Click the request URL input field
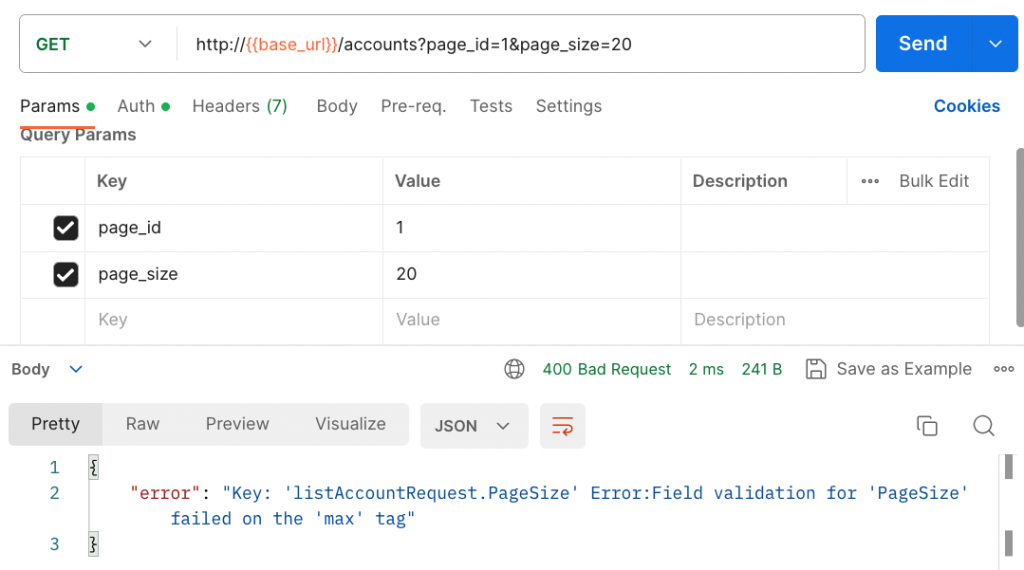This screenshot has height=570, width=1024. click(520, 44)
